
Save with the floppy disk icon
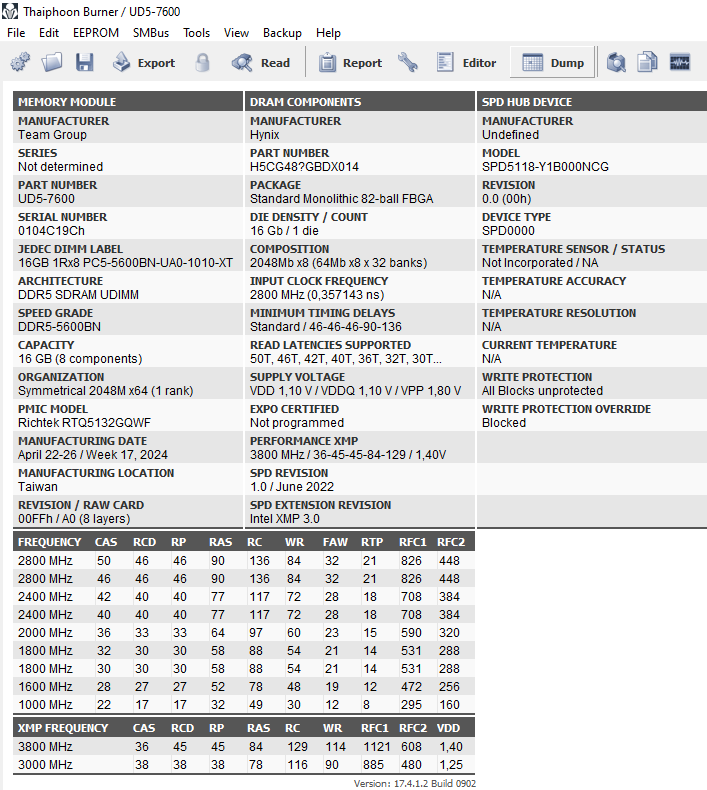click(x=84, y=62)
